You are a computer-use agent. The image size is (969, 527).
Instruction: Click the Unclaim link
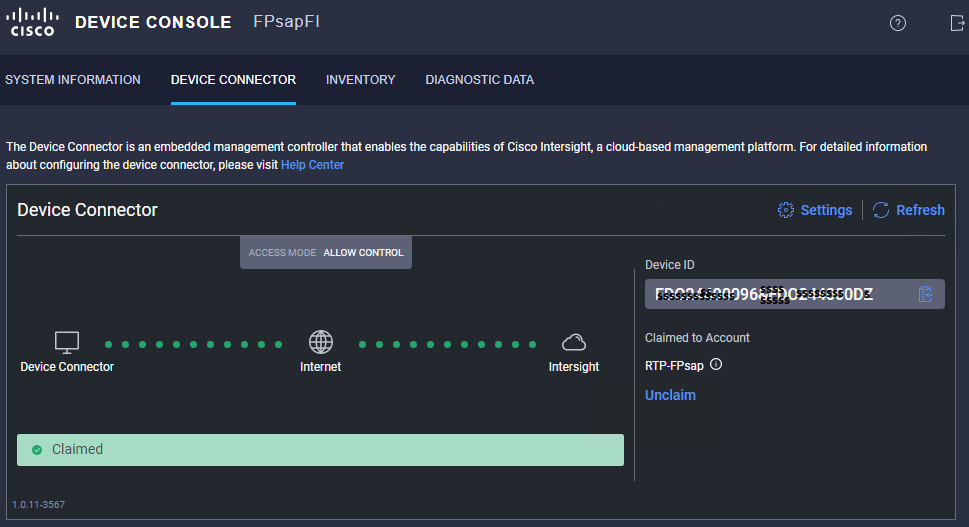click(671, 395)
